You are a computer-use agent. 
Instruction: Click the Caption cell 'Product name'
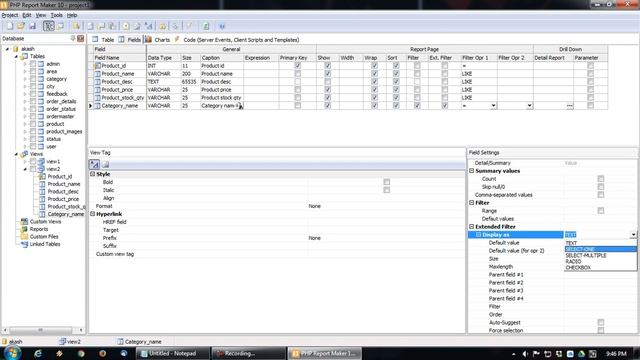tap(222, 74)
